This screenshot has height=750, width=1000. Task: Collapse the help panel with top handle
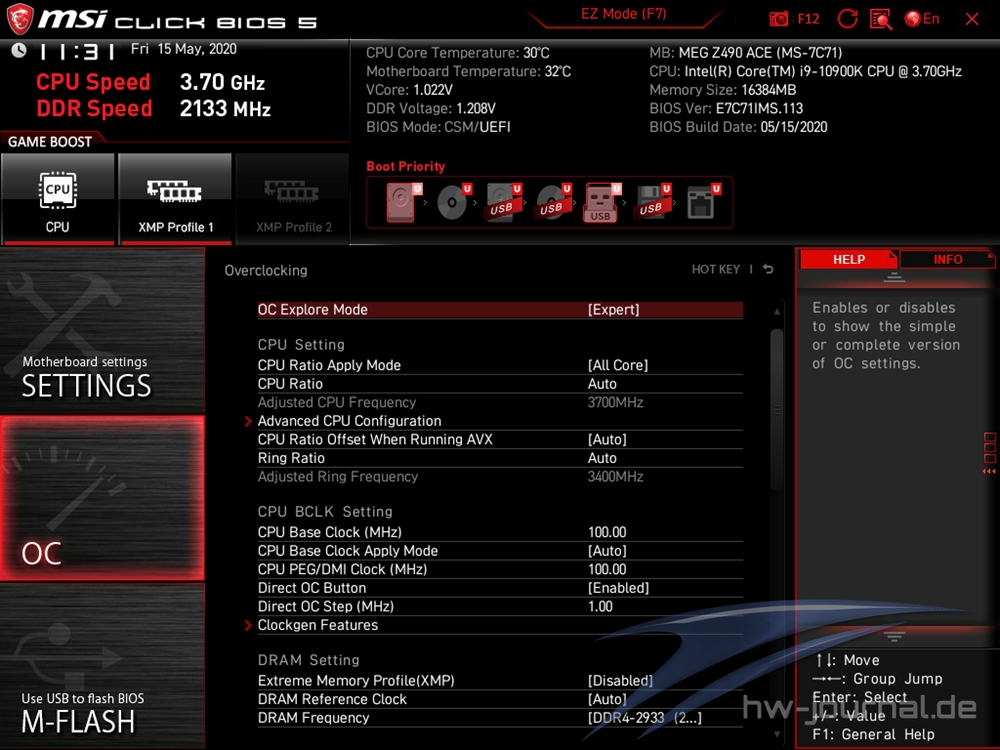[x=894, y=277]
